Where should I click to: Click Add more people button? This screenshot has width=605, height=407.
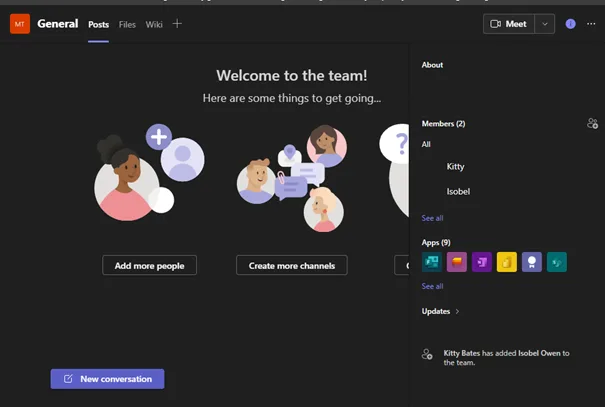coord(149,265)
